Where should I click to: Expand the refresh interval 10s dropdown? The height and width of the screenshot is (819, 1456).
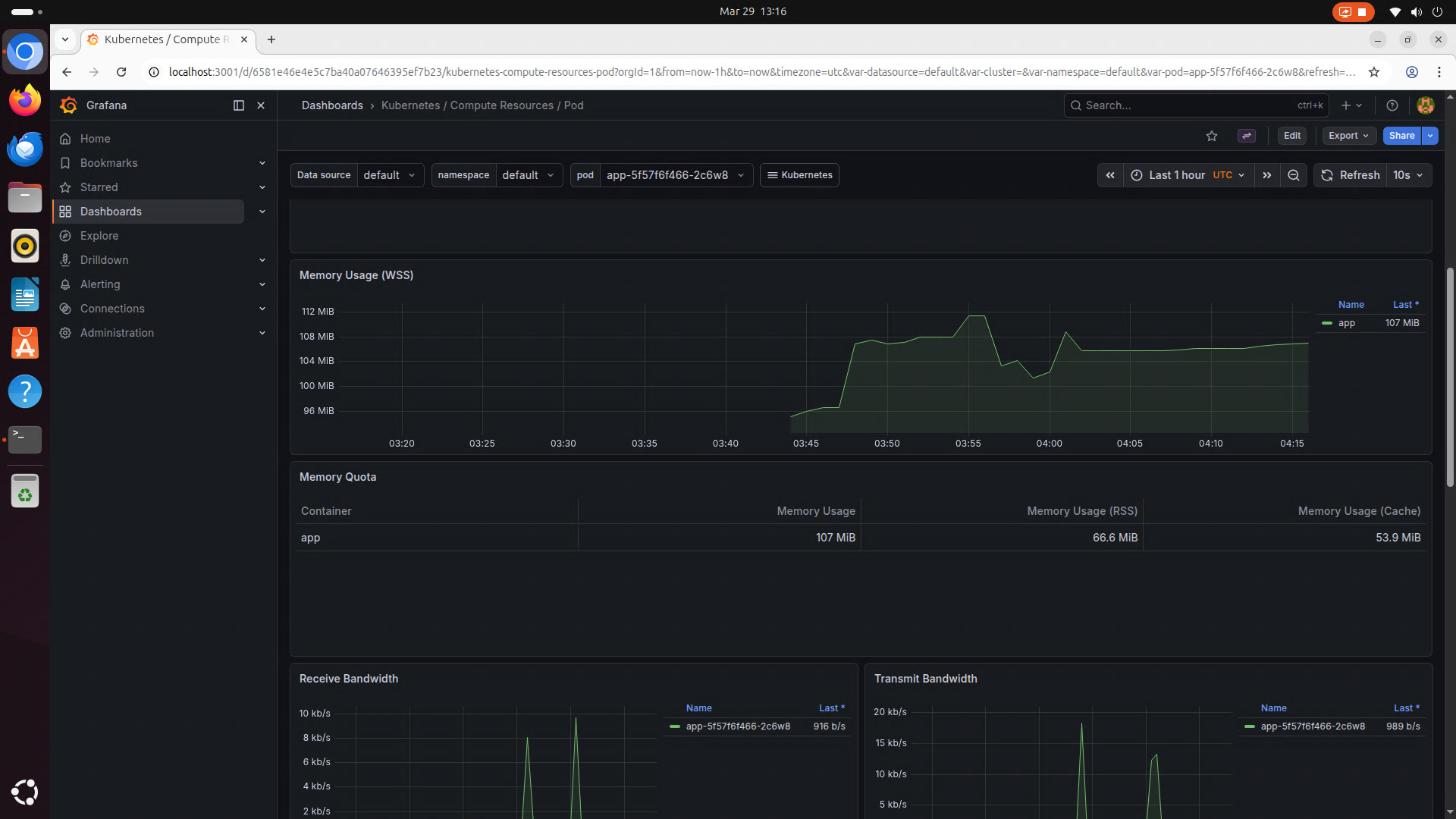pyautogui.click(x=1408, y=175)
